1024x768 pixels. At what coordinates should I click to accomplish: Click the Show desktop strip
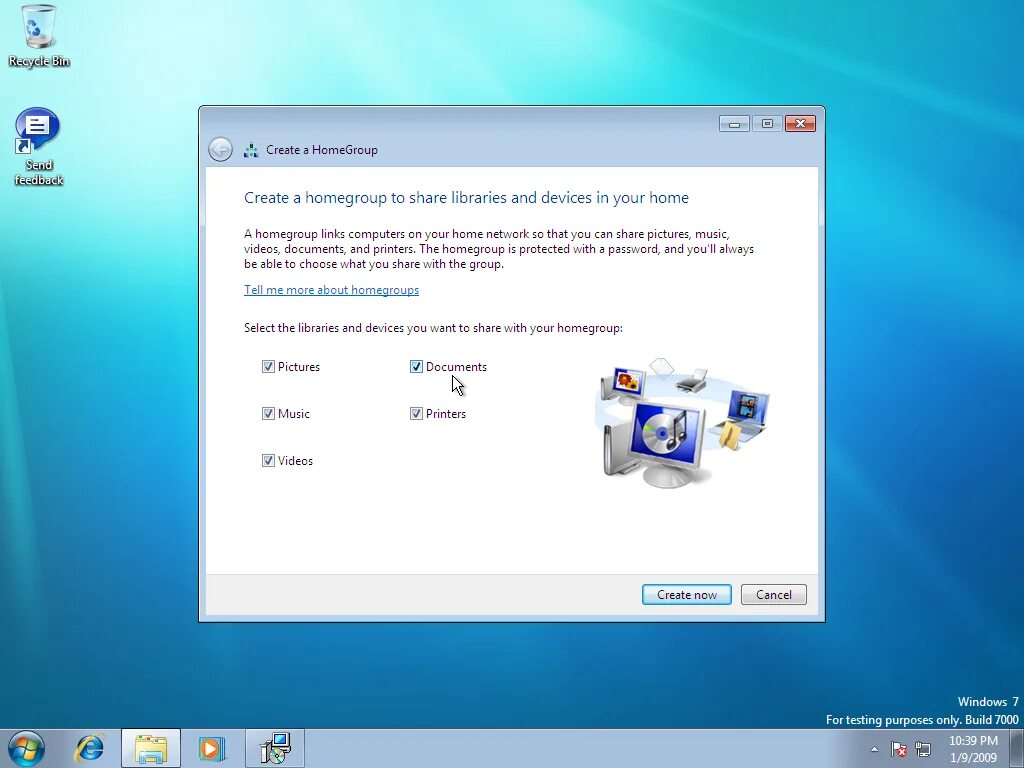point(1017,748)
